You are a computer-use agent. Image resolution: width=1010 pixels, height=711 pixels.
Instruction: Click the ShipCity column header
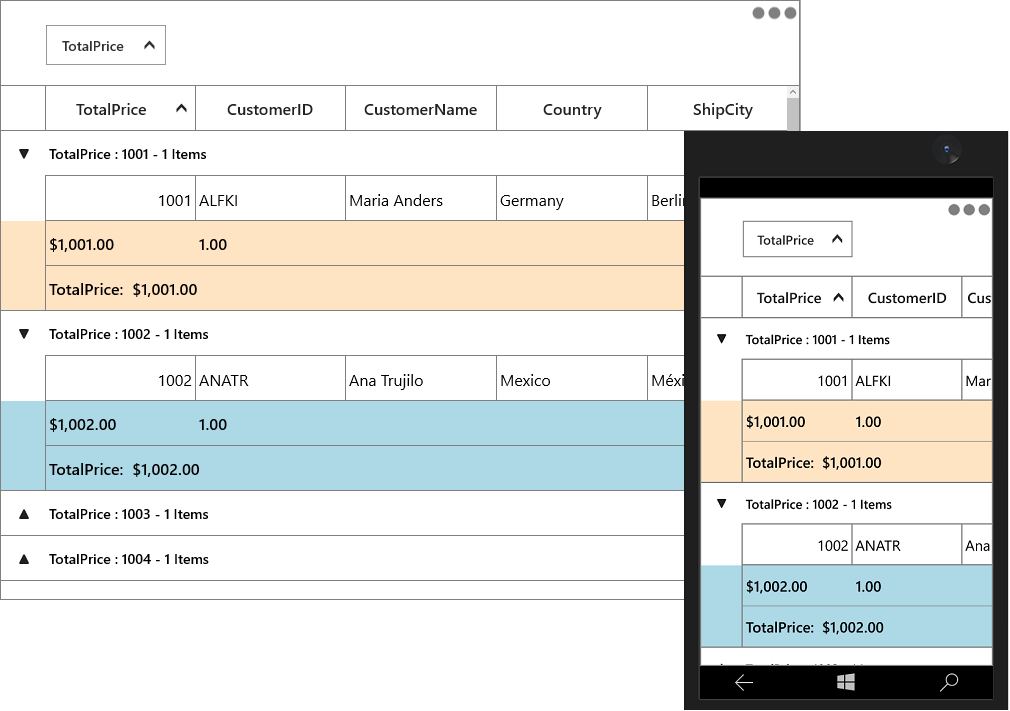(x=722, y=109)
